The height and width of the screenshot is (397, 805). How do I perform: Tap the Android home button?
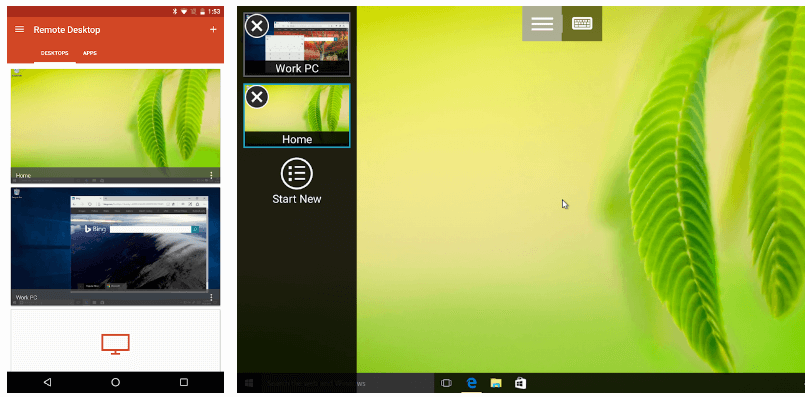tap(116, 382)
